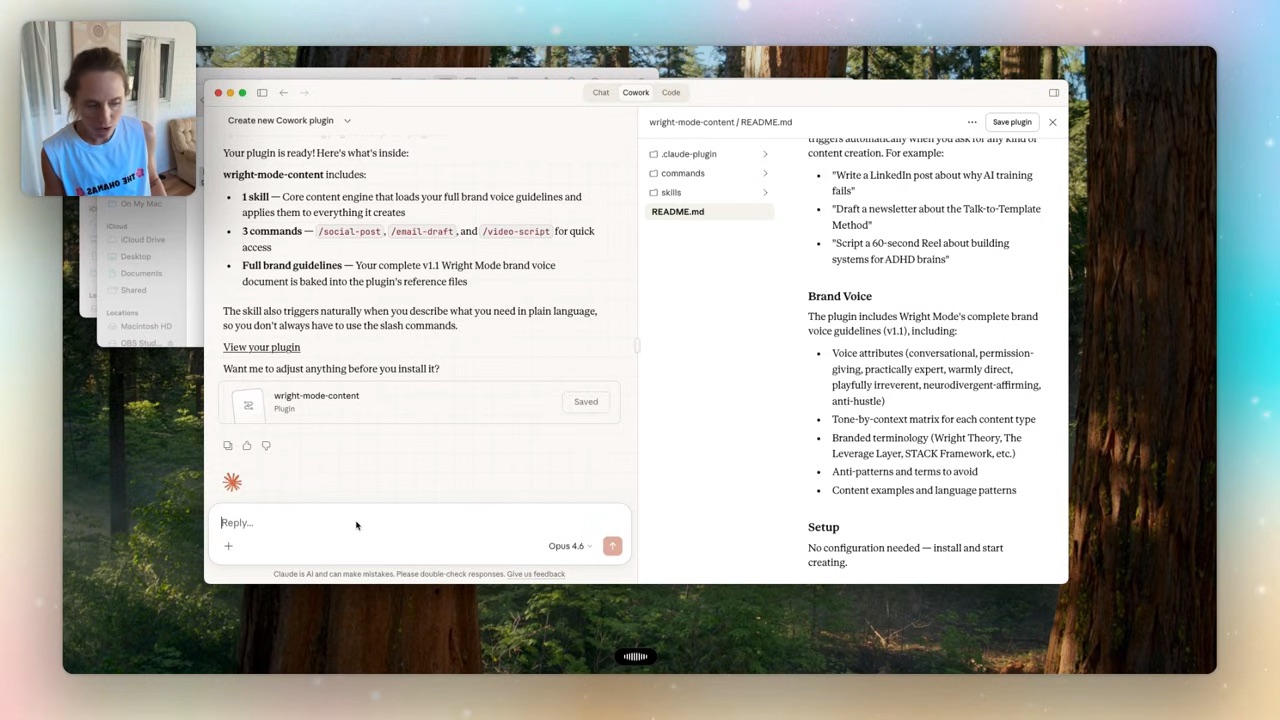
Task: Click the Save plugin button
Action: click(1012, 122)
